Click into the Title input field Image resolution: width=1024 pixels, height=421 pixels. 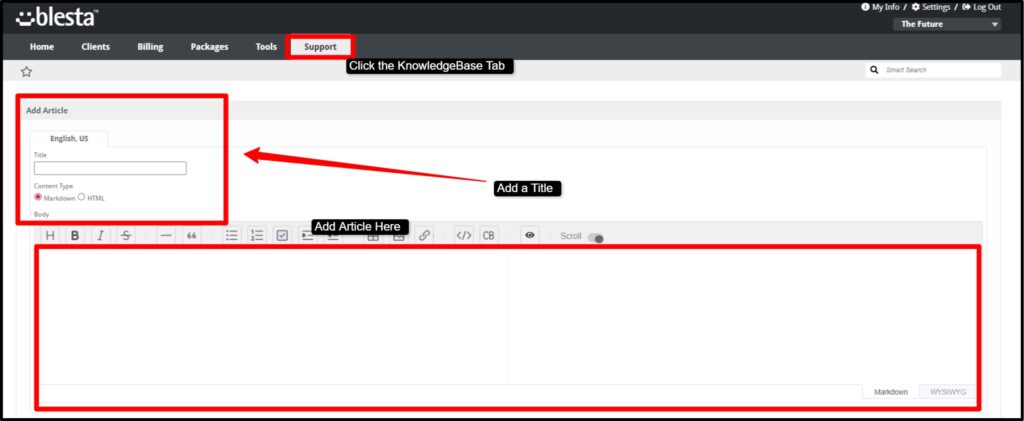point(110,168)
